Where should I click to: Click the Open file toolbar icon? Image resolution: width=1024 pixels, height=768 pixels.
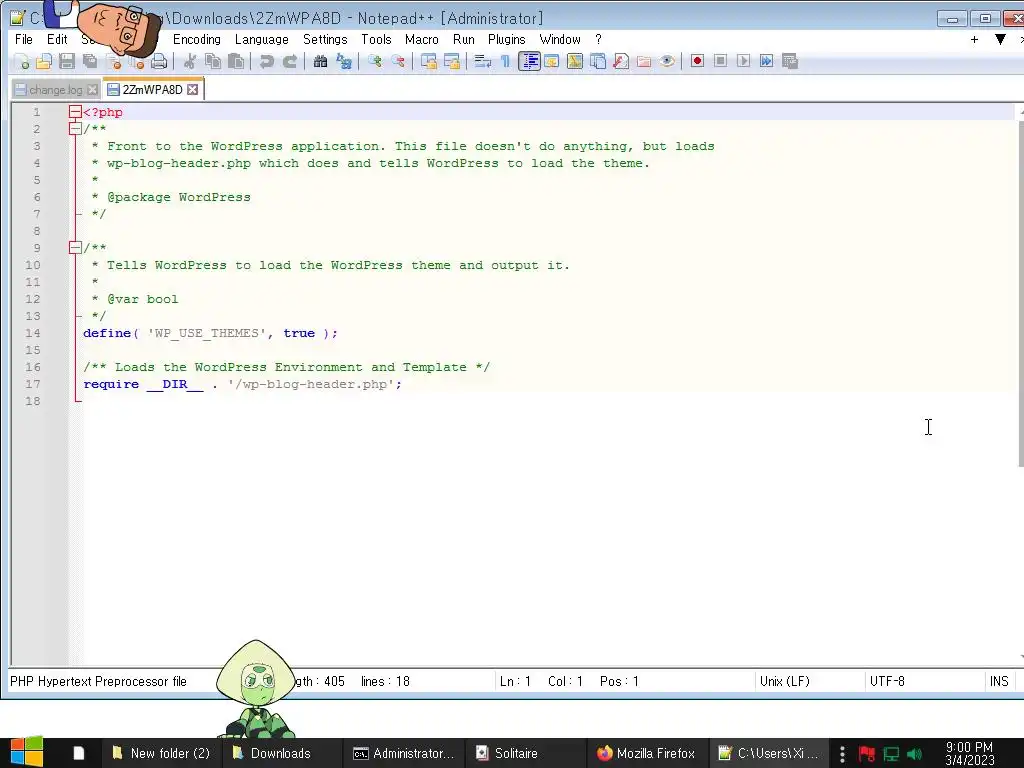(44, 61)
